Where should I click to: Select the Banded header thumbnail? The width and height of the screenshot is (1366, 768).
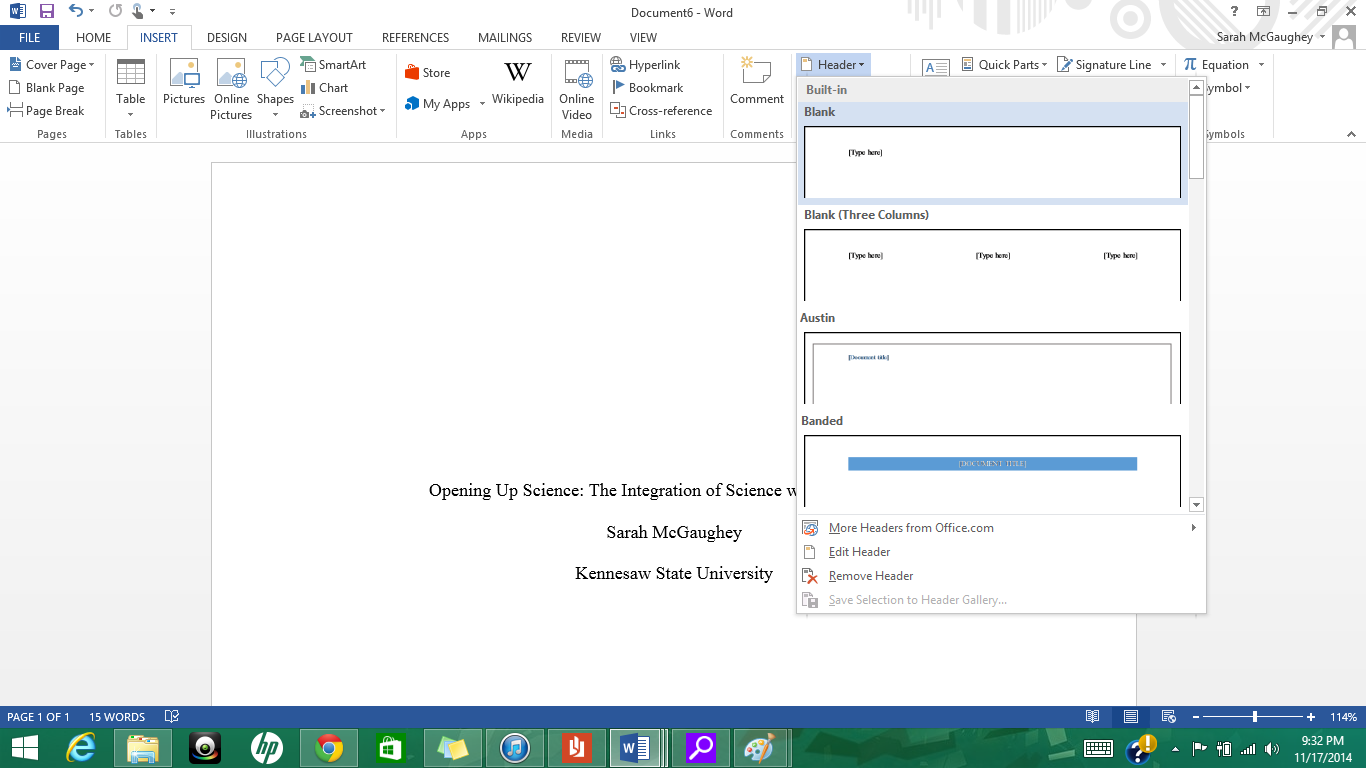tap(992, 471)
